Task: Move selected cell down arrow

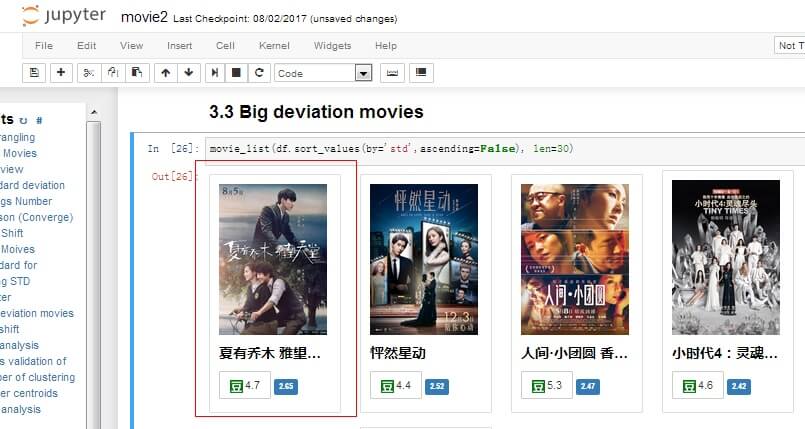Action: point(189,73)
